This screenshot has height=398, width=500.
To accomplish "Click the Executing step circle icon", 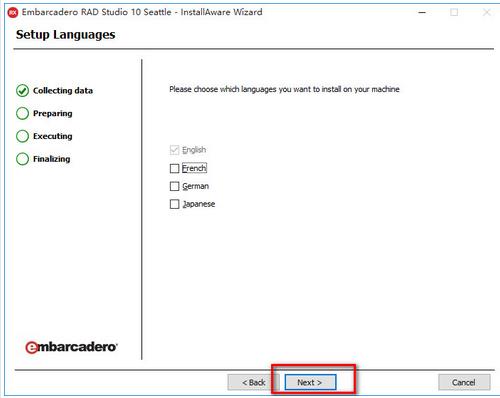I will point(22,136).
